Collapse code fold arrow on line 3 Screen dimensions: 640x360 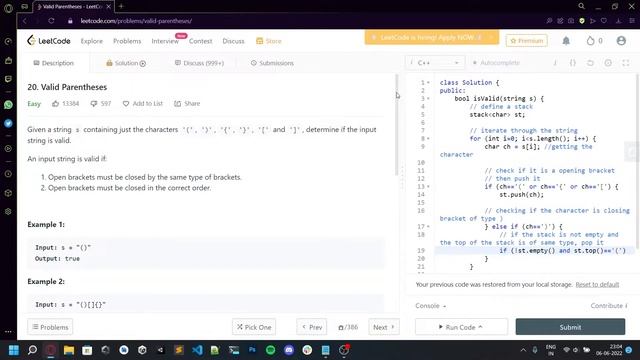click(428, 99)
